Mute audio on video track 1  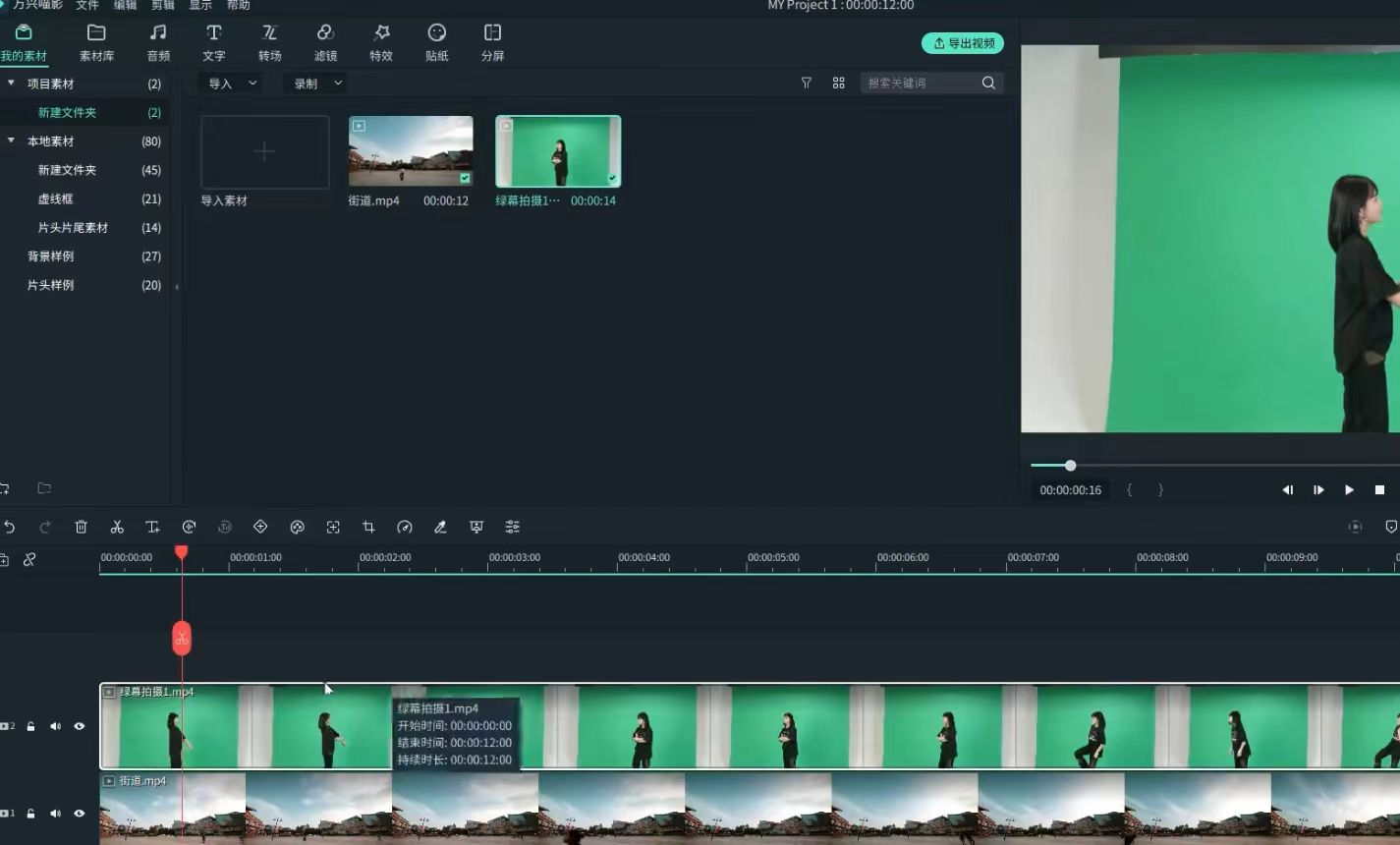55,814
